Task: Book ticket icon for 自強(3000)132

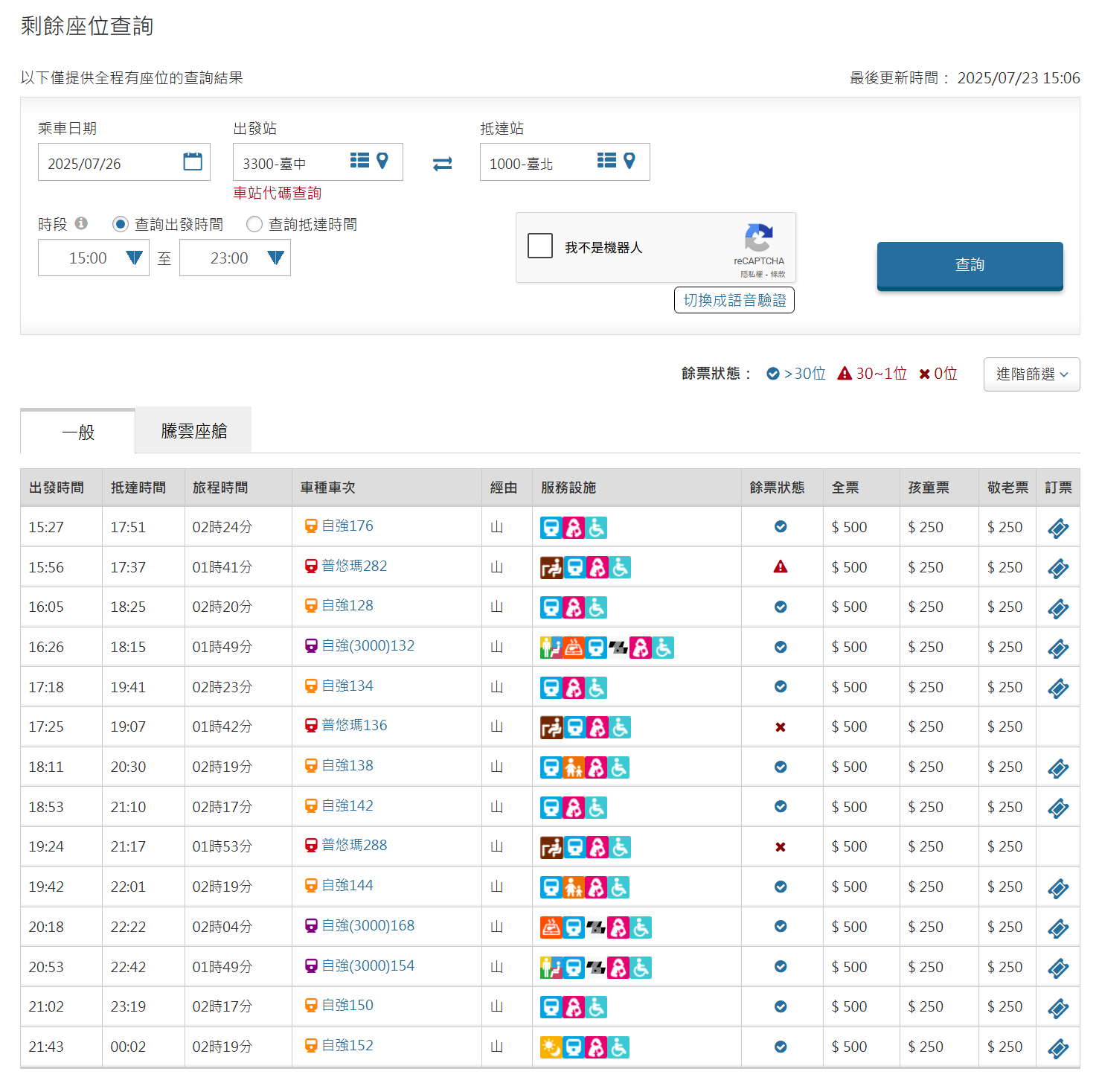Action: (1058, 648)
